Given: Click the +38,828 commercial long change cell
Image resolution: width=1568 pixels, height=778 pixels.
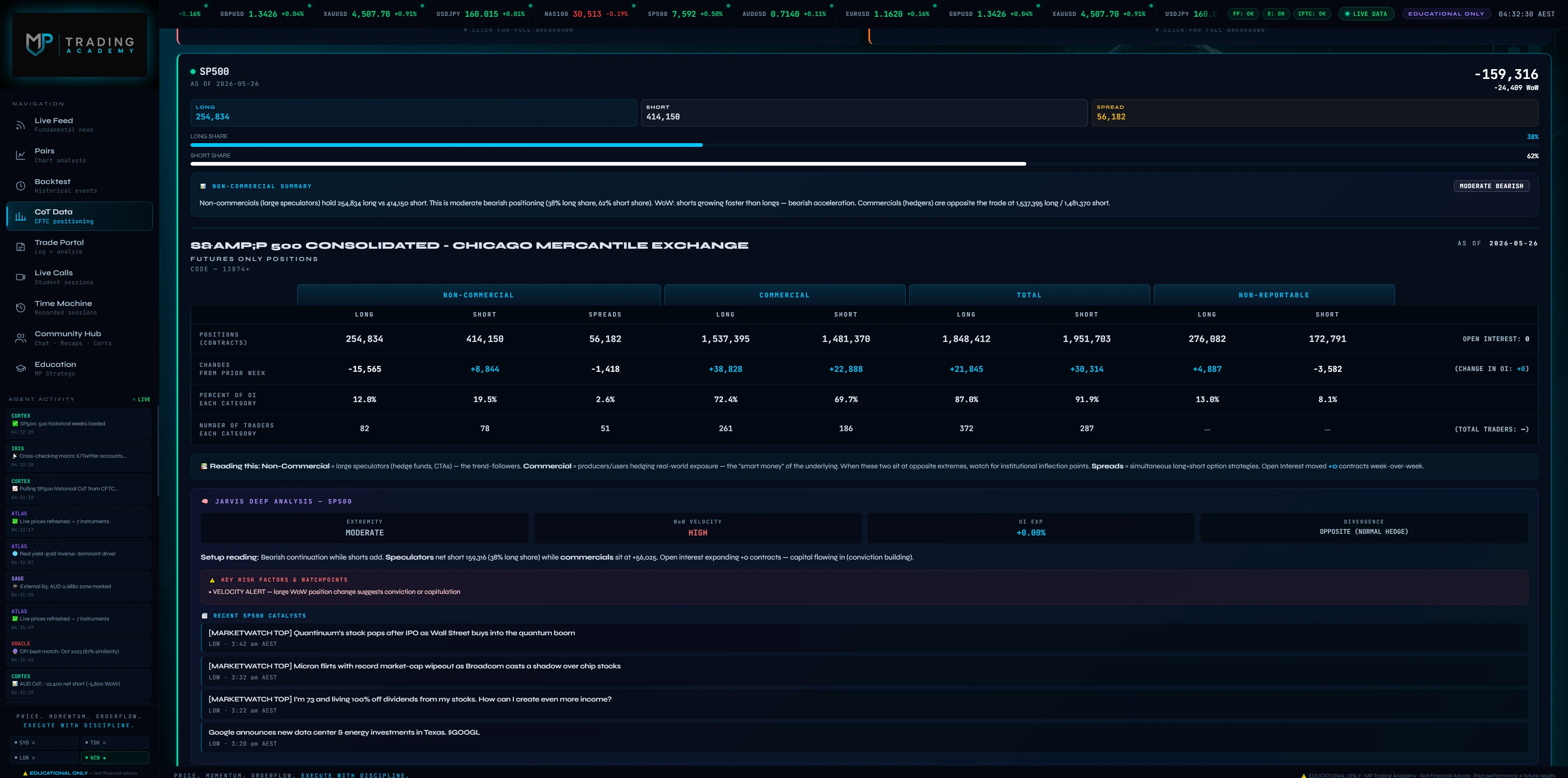Looking at the screenshot, I should coord(726,369).
